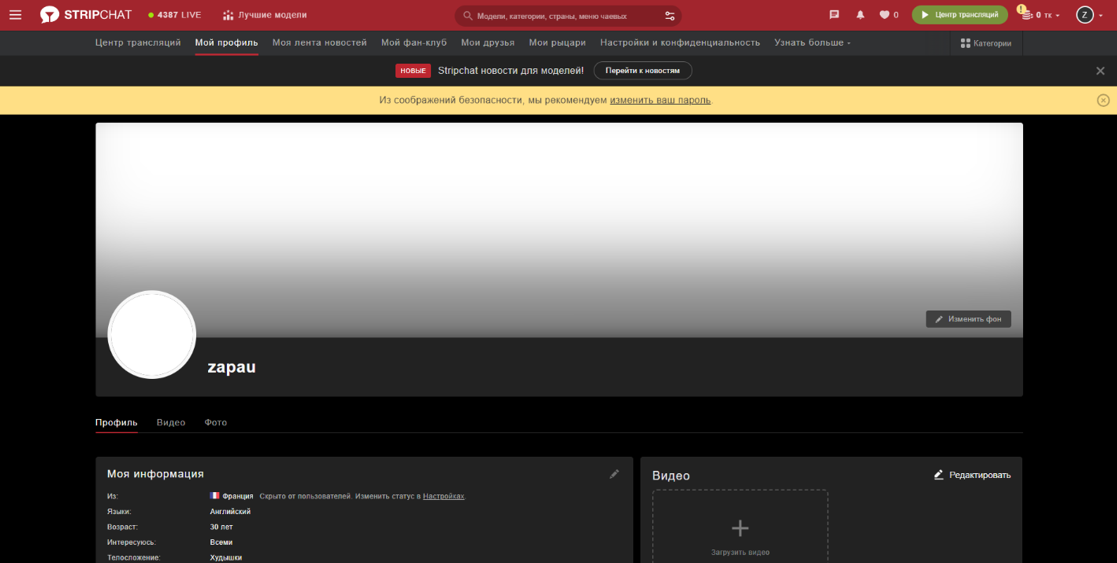Click the pencil icon in Моя информация
Screen dimensions: 1117x563
coord(614,474)
